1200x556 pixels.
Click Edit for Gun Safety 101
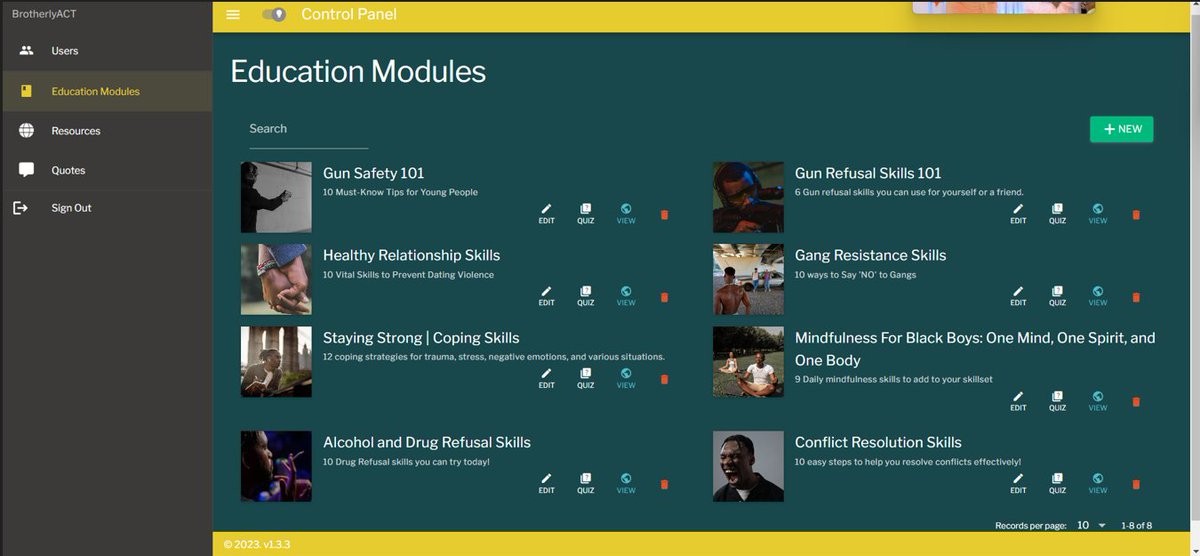[x=546, y=214]
